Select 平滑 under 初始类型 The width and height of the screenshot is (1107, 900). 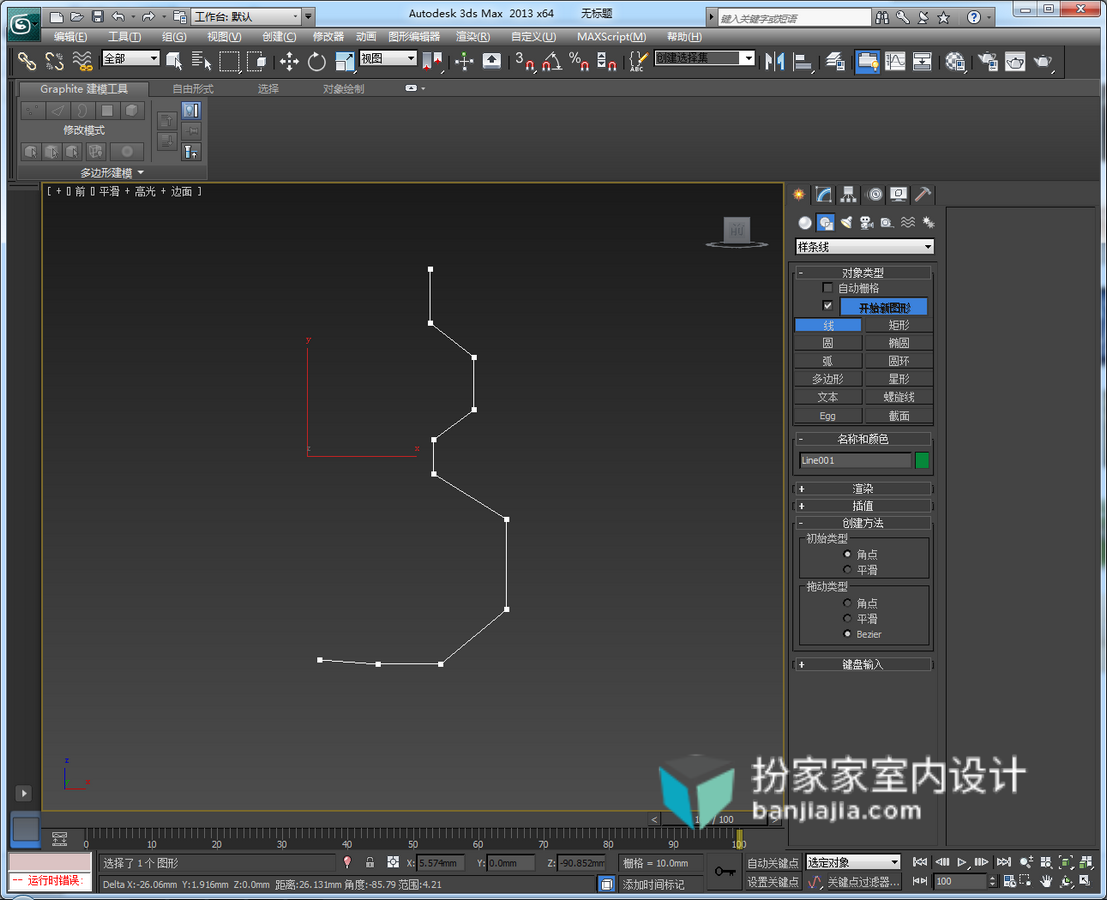pyautogui.click(x=847, y=570)
